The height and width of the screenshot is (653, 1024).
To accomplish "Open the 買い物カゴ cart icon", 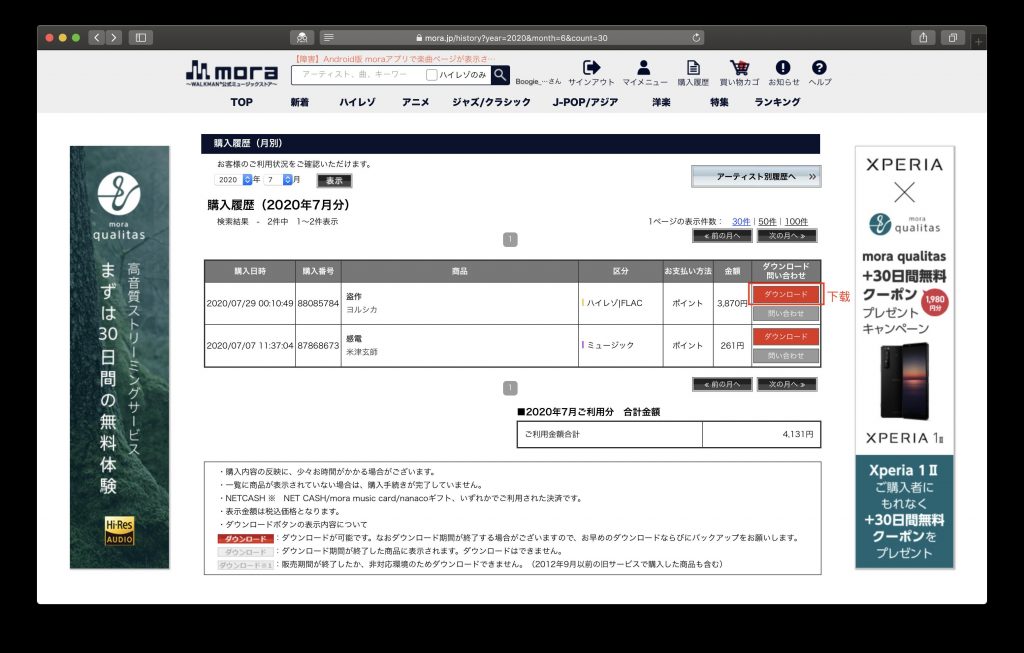I will (739, 72).
